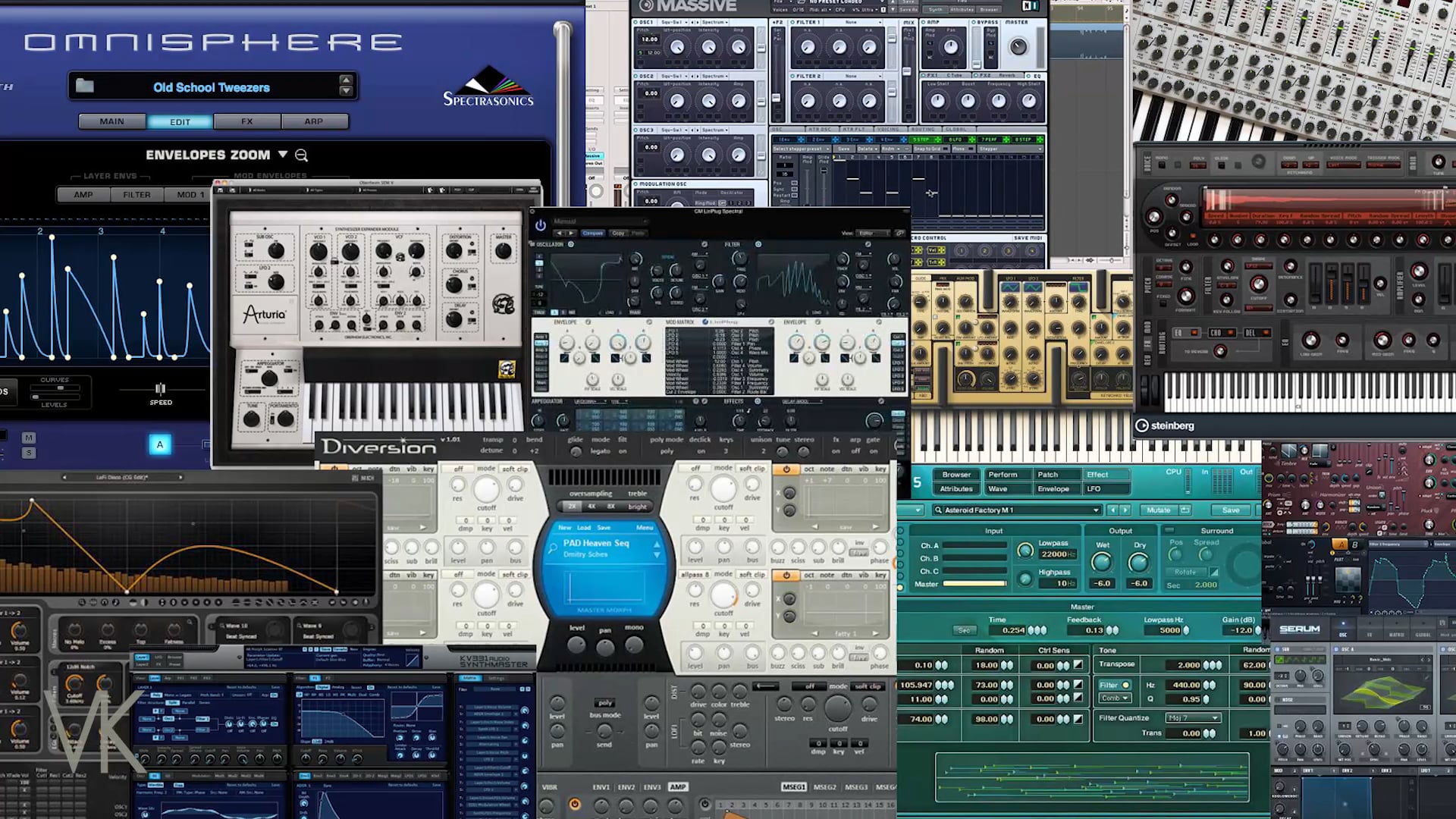Viewport: 1456px width, 819px height.
Task: Open the Omnisphere patch browser folder icon
Action: click(x=85, y=86)
